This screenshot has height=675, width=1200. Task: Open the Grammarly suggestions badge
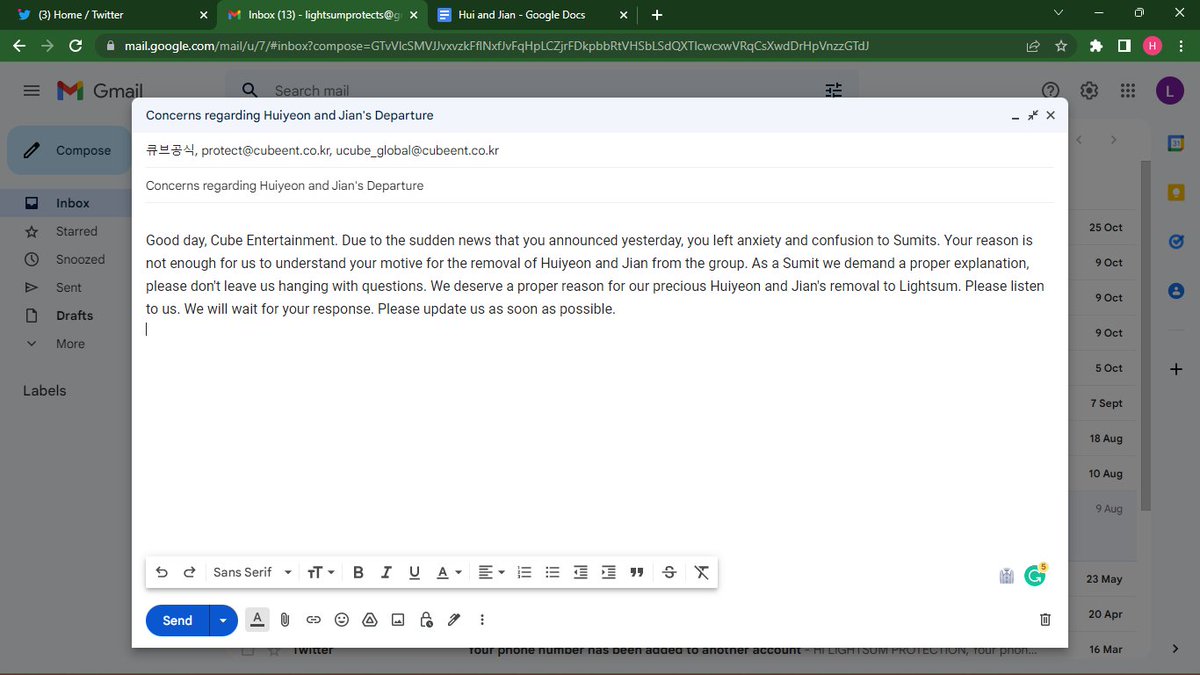pyautogui.click(x=1035, y=575)
